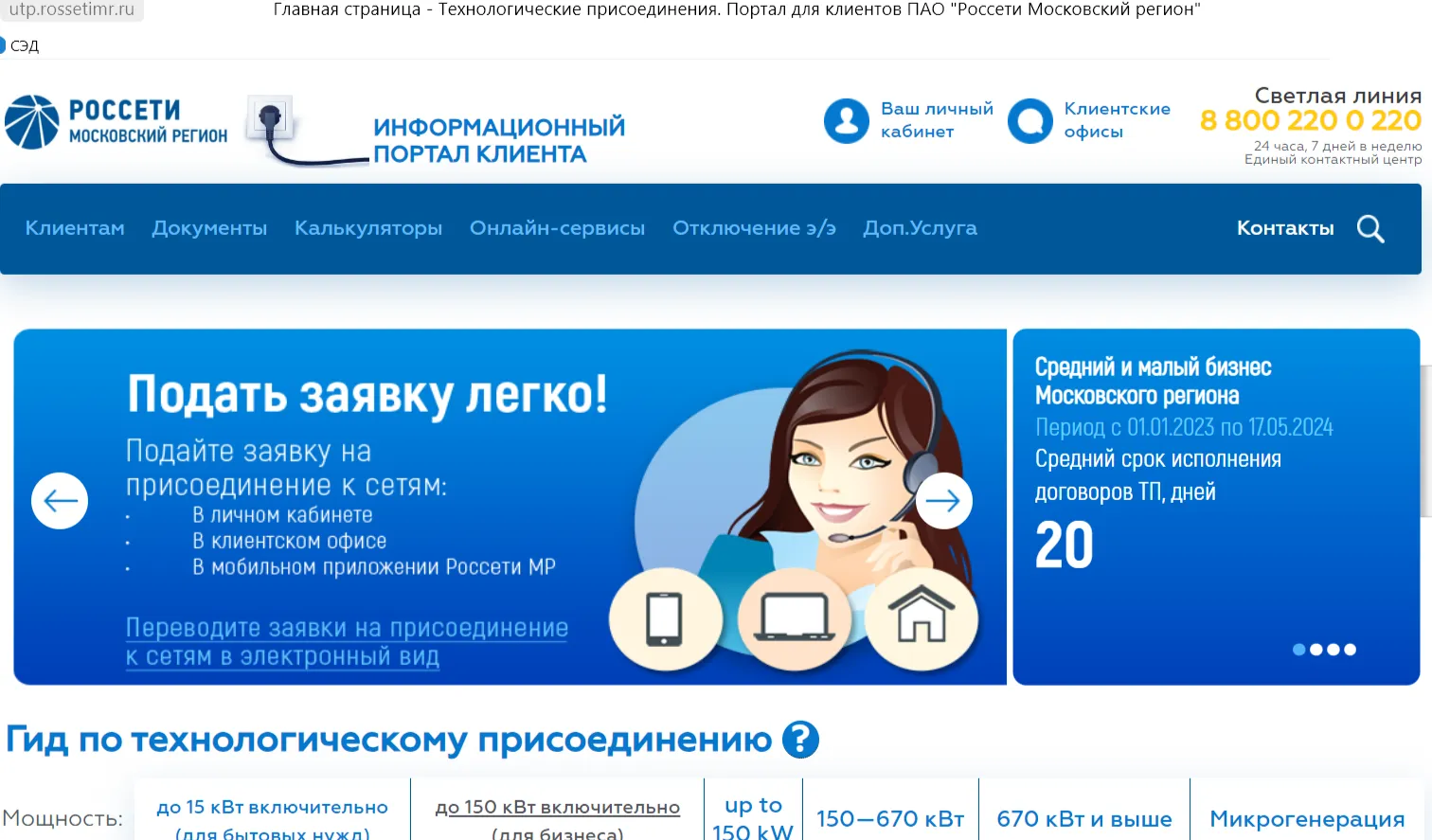Image resolution: width=1432 pixels, height=840 pixels.
Task: Click phone number 8 800 220 0 220
Action: click(1311, 121)
